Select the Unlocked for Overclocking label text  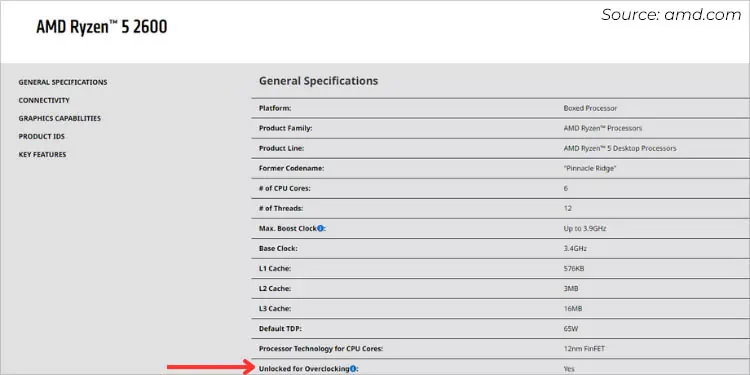(304, 369)
